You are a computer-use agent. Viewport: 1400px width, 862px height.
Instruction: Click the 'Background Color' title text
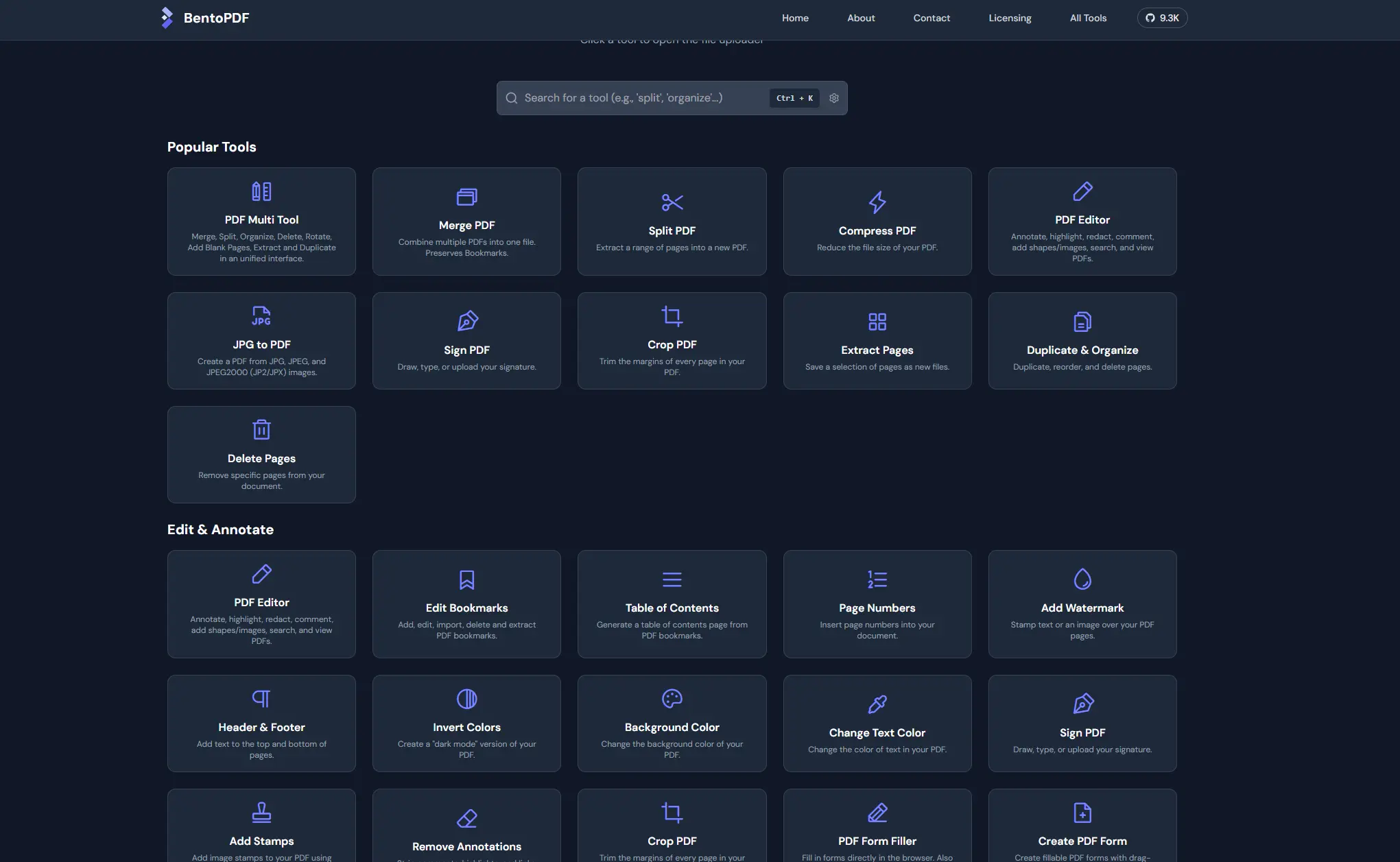pyautogui.click(x=672, y=728)
